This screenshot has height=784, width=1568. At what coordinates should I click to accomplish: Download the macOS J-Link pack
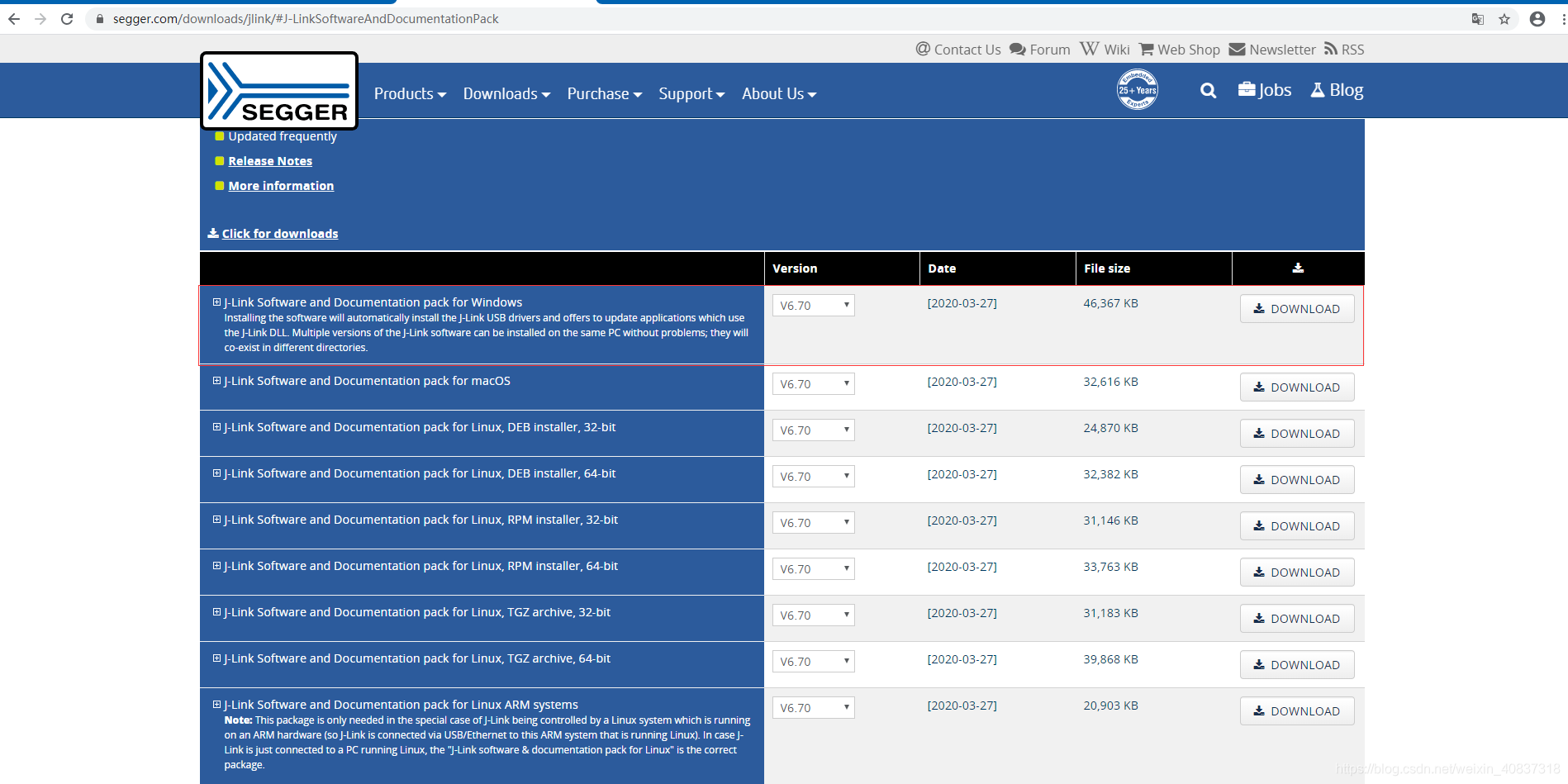tap(1297, 387)
